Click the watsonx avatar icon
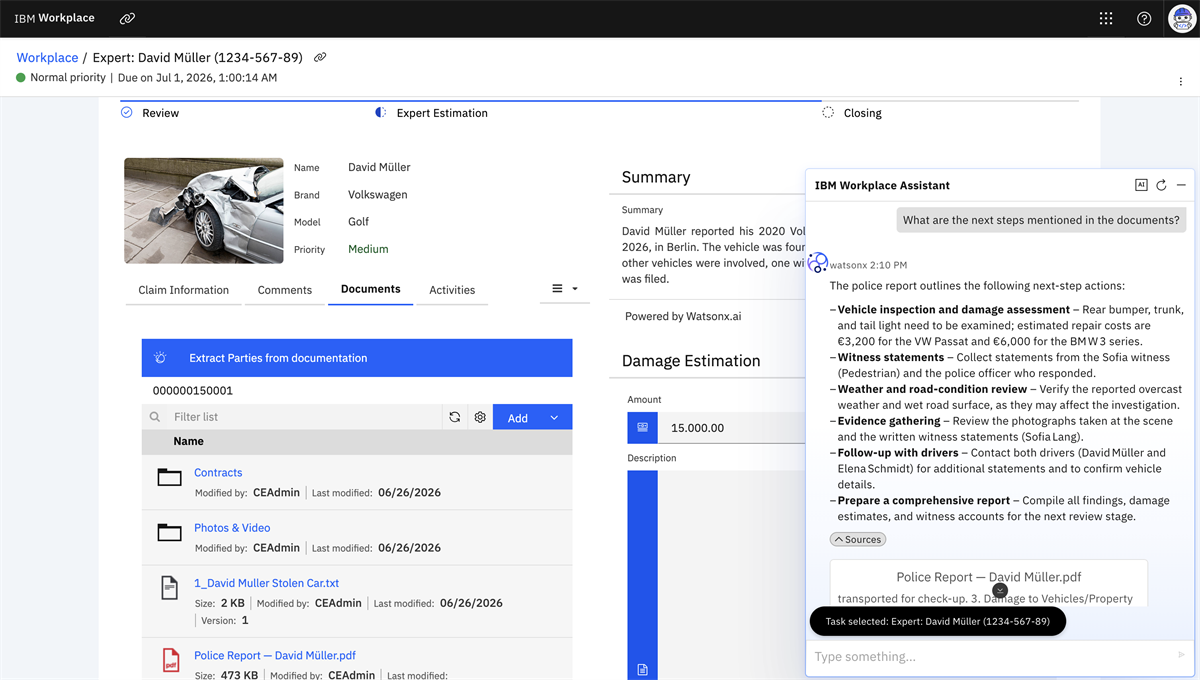Viewport: 1200px width, 680px height. click(818, 263)
